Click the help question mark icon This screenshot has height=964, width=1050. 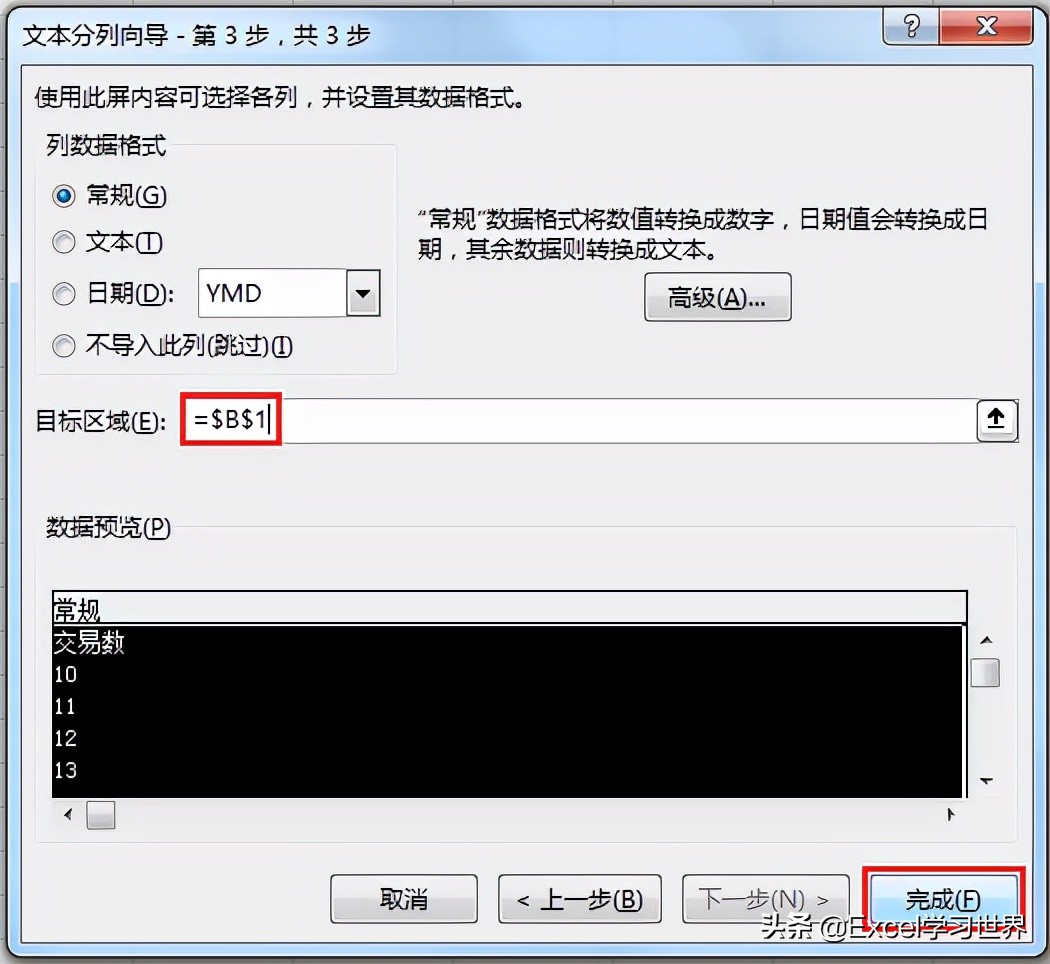[911, 27]
